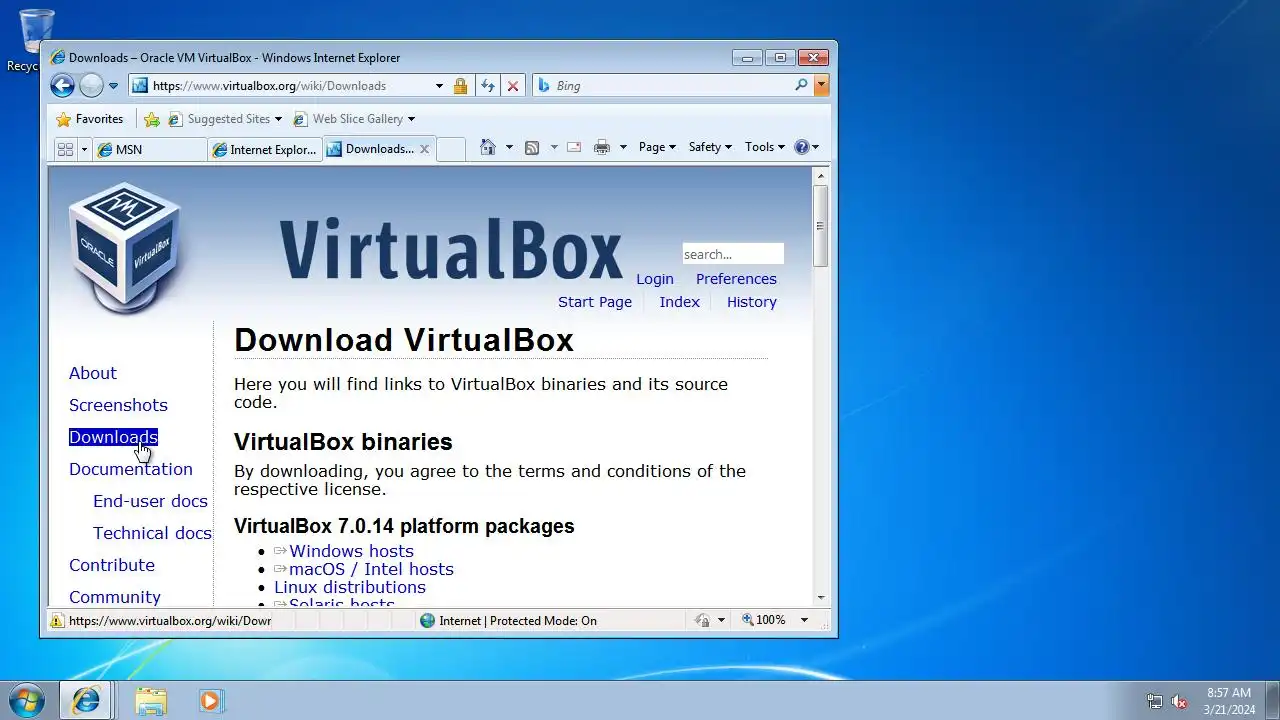The height and width of the screenshot is (720, 1280).
Task: Switch to the Internet Explorer tab
Action: pos(265,149)
